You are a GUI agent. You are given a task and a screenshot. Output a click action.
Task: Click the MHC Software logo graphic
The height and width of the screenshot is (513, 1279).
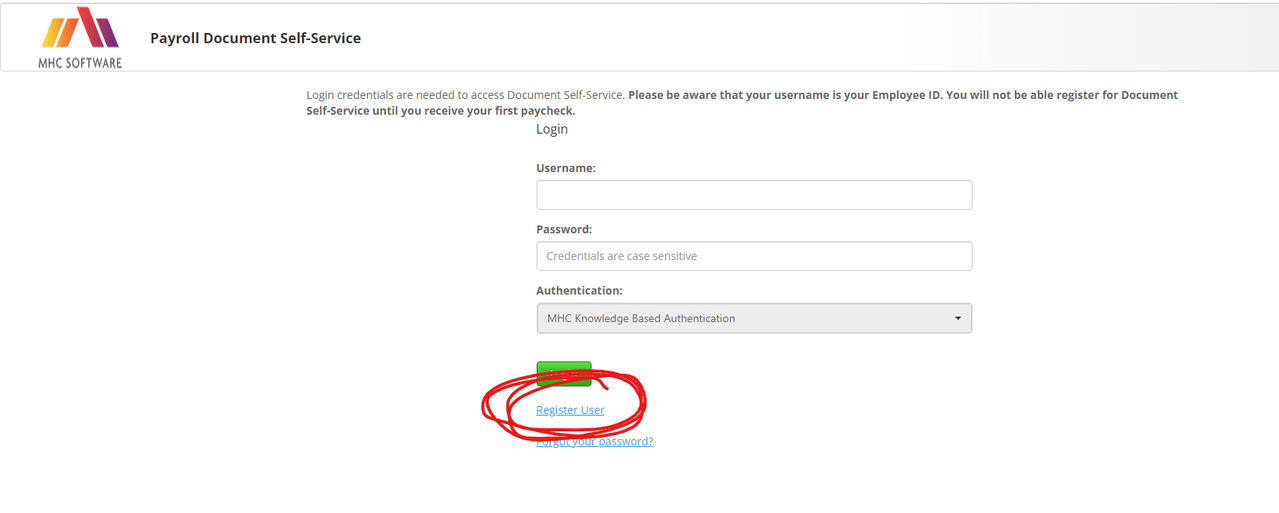(80, 28)
